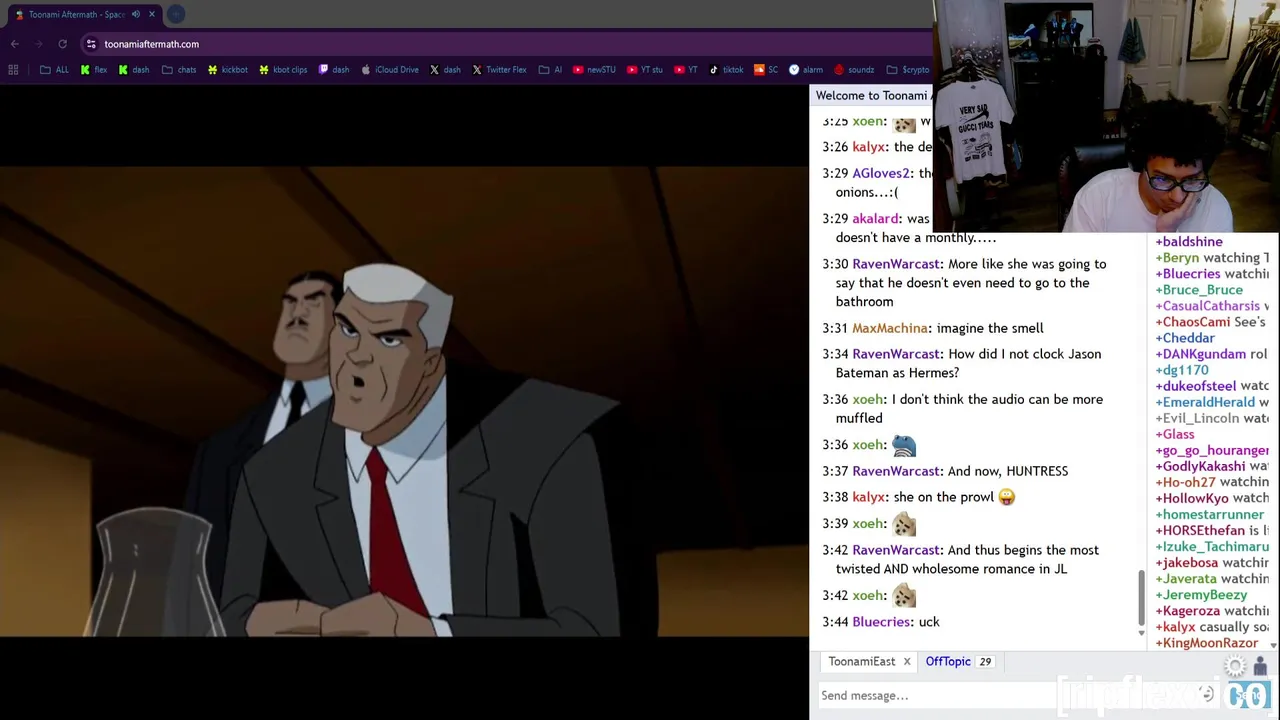
Task: Open the YT stu bookmark
Action: (645, 70)
